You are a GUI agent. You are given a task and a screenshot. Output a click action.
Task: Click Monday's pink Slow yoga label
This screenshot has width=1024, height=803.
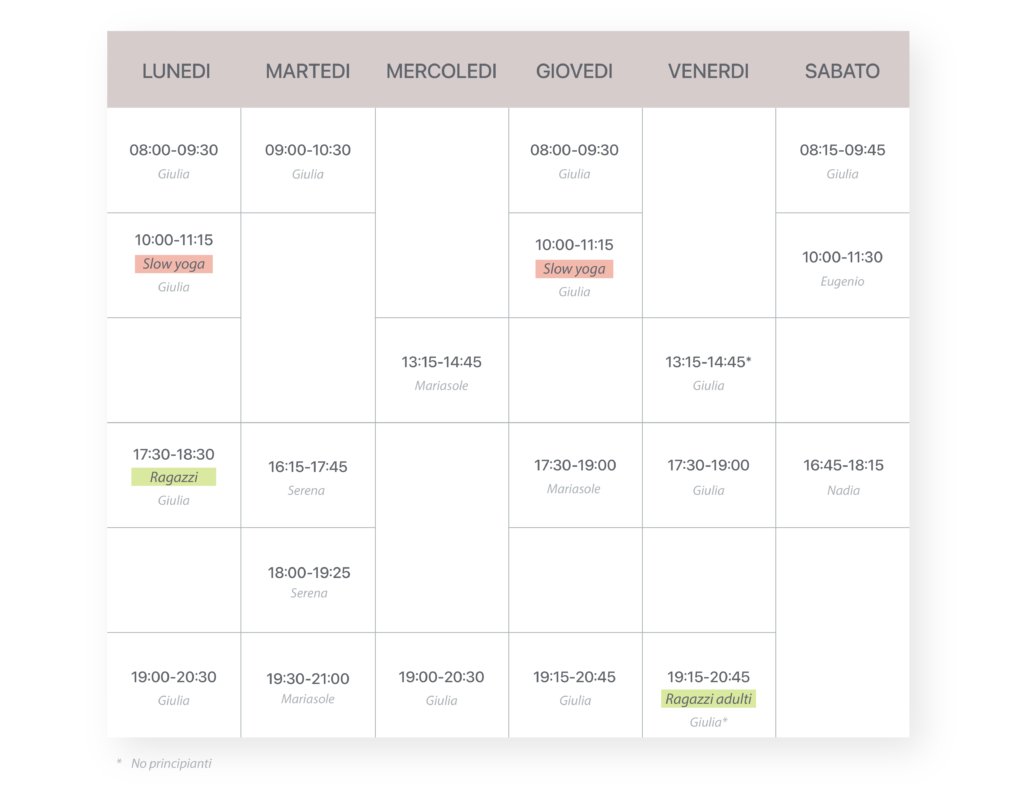pyautogui.click(x=174, y=264)
